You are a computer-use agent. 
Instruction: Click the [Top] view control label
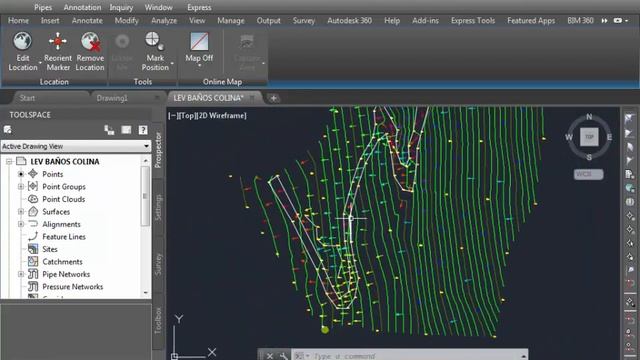click(x=187, y=116)
